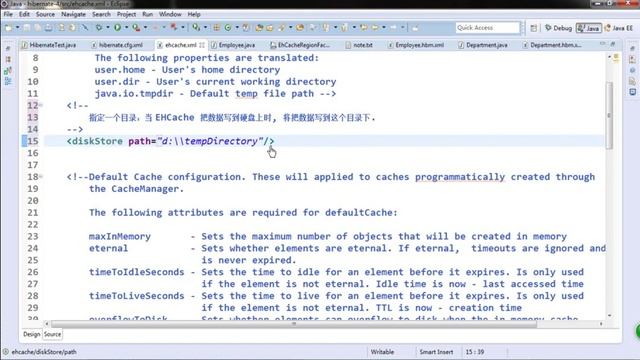640x360 pixels.
Task: Switch to Employee.hbm.xml editor tab
Action: tap(416, 45)
